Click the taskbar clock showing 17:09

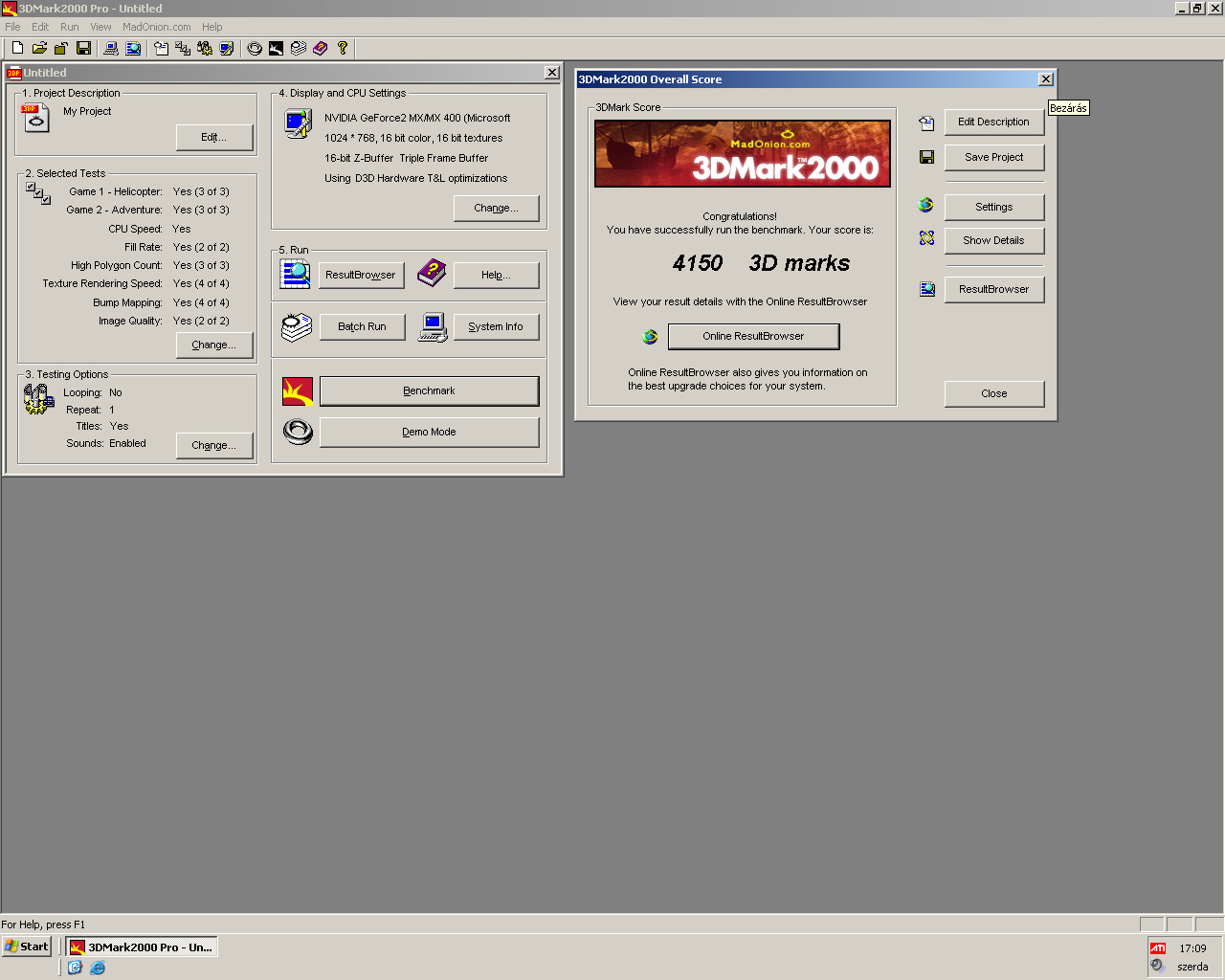tap(1192, 948)
